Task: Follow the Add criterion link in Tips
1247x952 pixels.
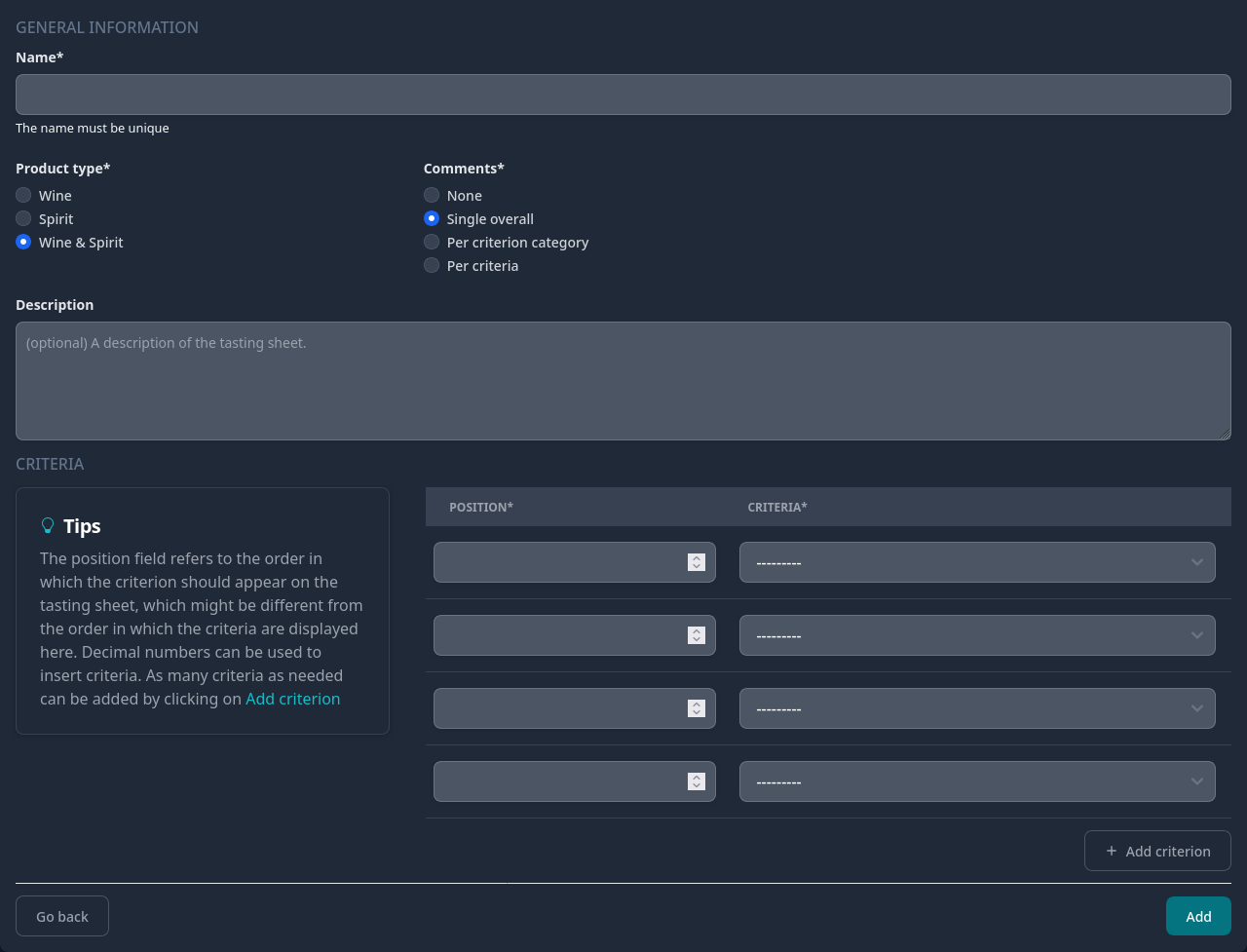Action: coord(292,699)
